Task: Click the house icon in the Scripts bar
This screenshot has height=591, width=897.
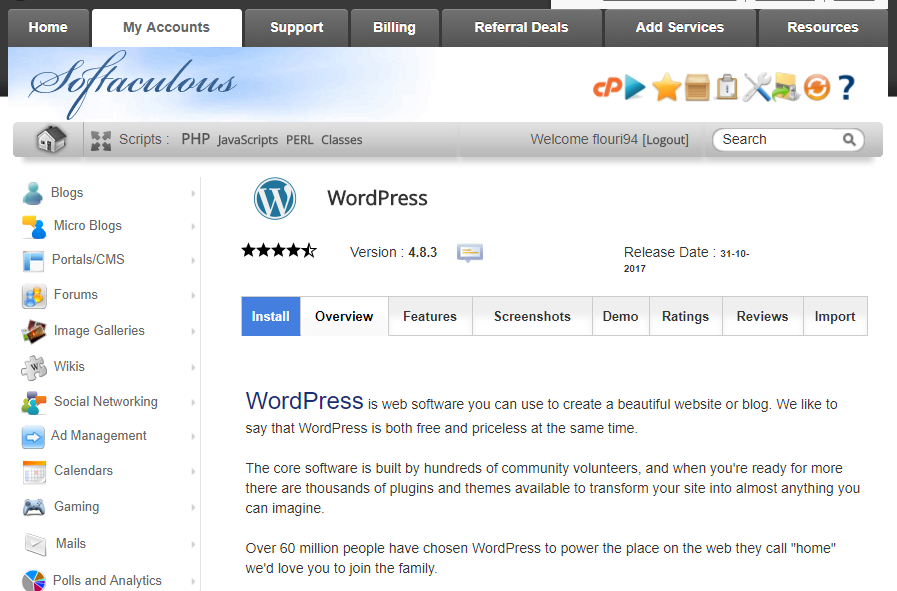Action: 51,139
